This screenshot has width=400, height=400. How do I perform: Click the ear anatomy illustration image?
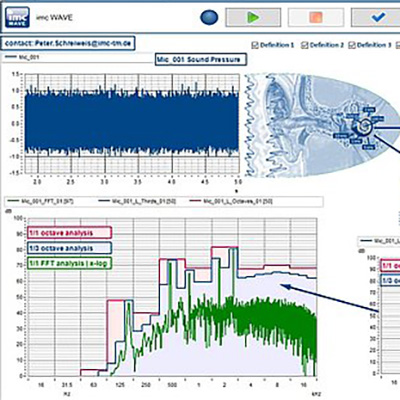[x=322, y=125]
